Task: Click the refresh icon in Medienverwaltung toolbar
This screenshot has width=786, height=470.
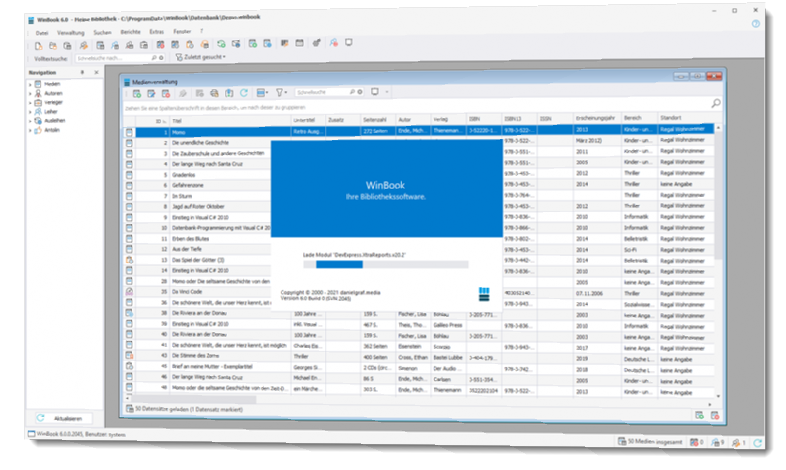Action: (x=244, y=93)
